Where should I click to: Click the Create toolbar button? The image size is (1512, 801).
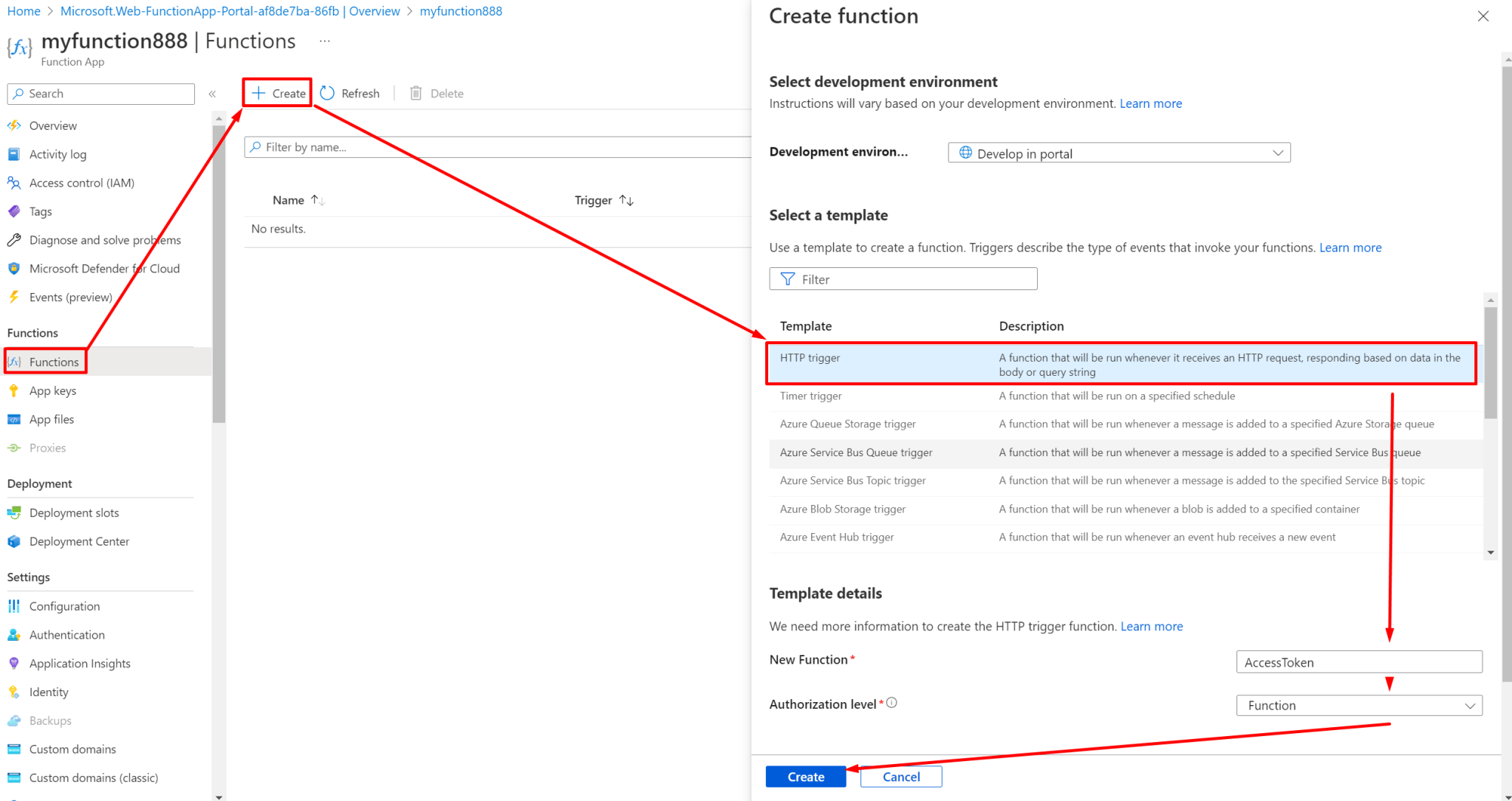click(x=278, y=93)
